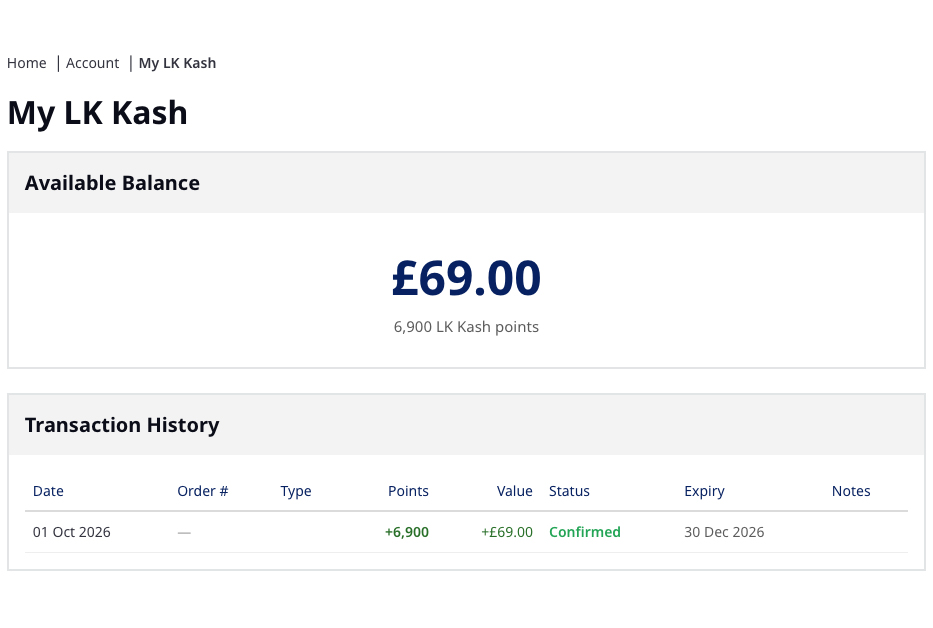Click the Confirmed status label
Screen dimensions: 933x628
[x=584, y=532]
